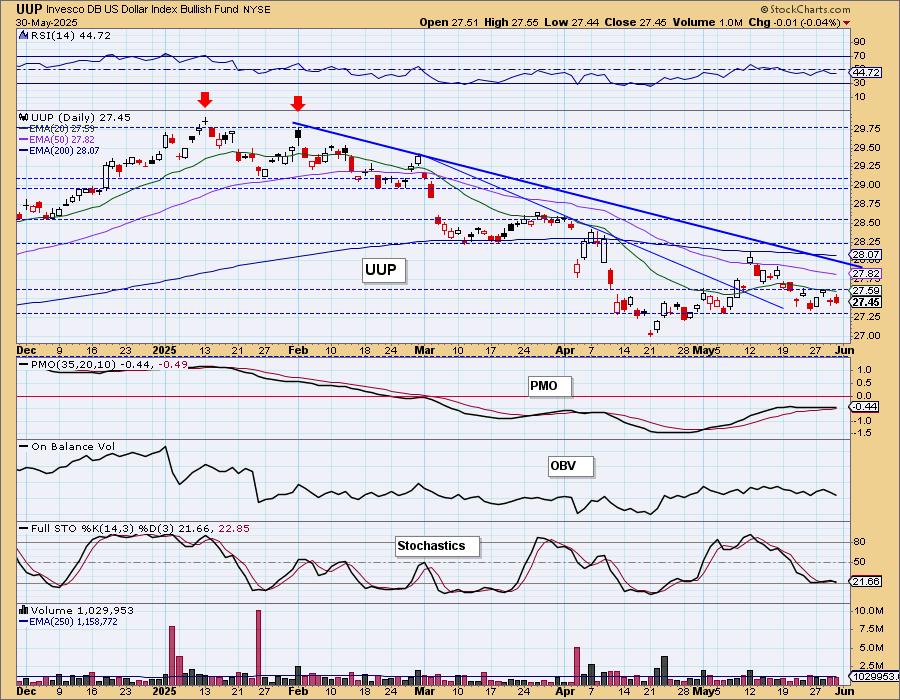
Task: Click the purple EMA(50) legend line swatch
Action: pyautogui.click(x=24, y=139)
